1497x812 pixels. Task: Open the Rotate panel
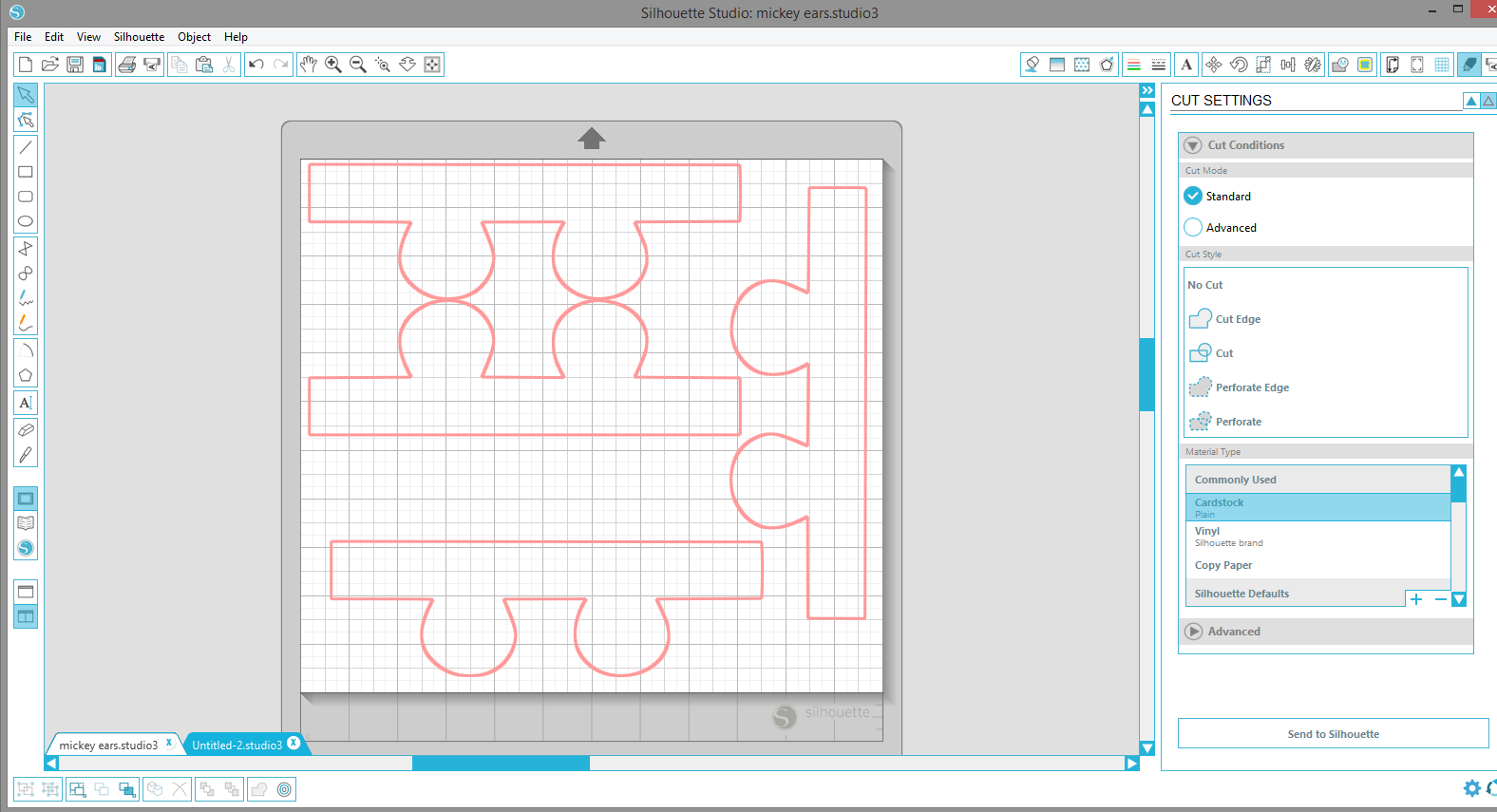coord(1239,65)
